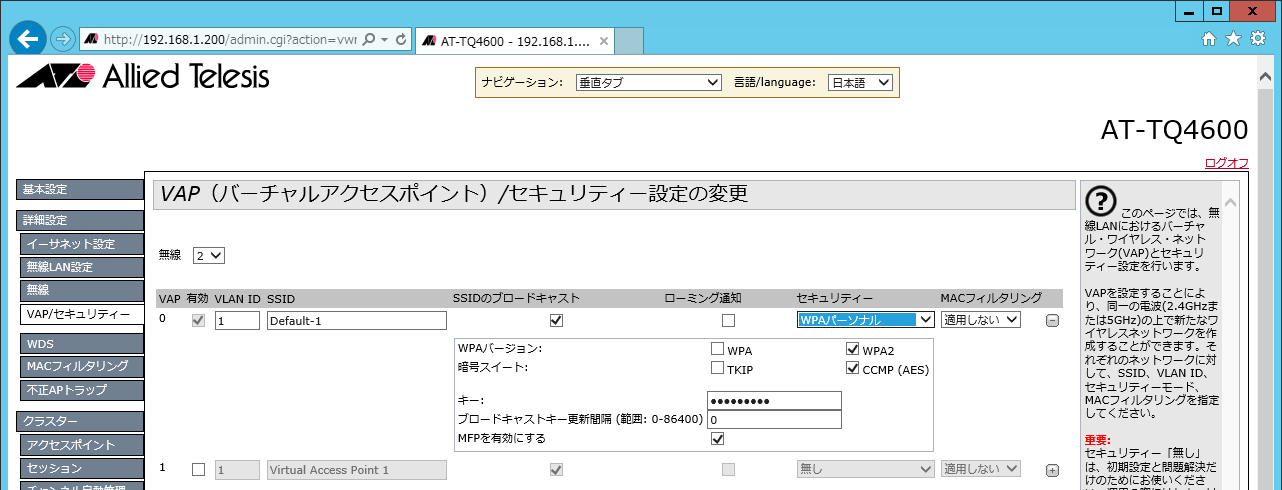The width and height of the screenshot is (1282, 490).
Task: Toggle SSID broadcast checkbox for Default-1
Action: coord(557,320)
